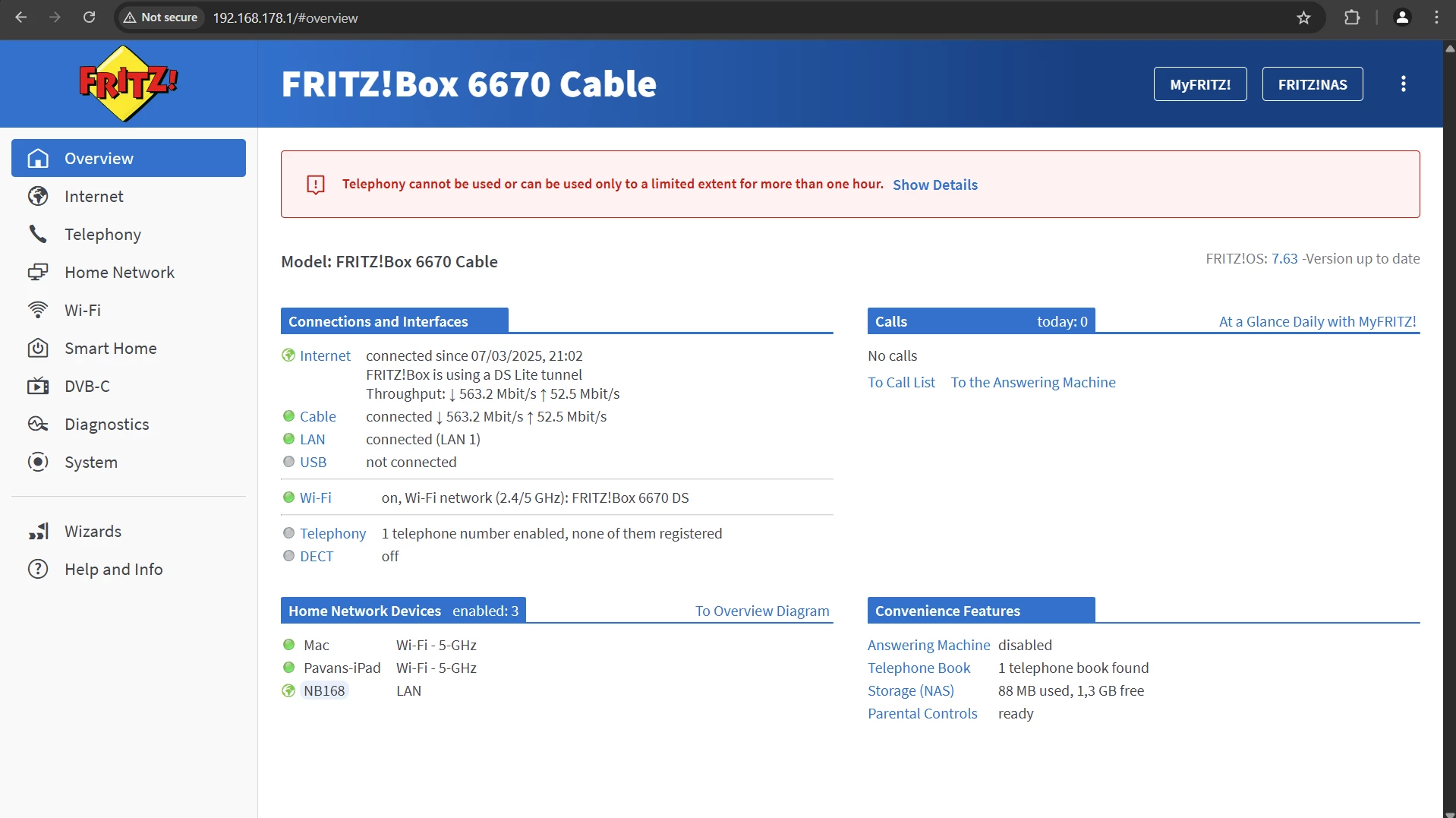The image size is (1456, 818).
Task: Click the Pavans-iPad device entry
Action: (342, 668)
